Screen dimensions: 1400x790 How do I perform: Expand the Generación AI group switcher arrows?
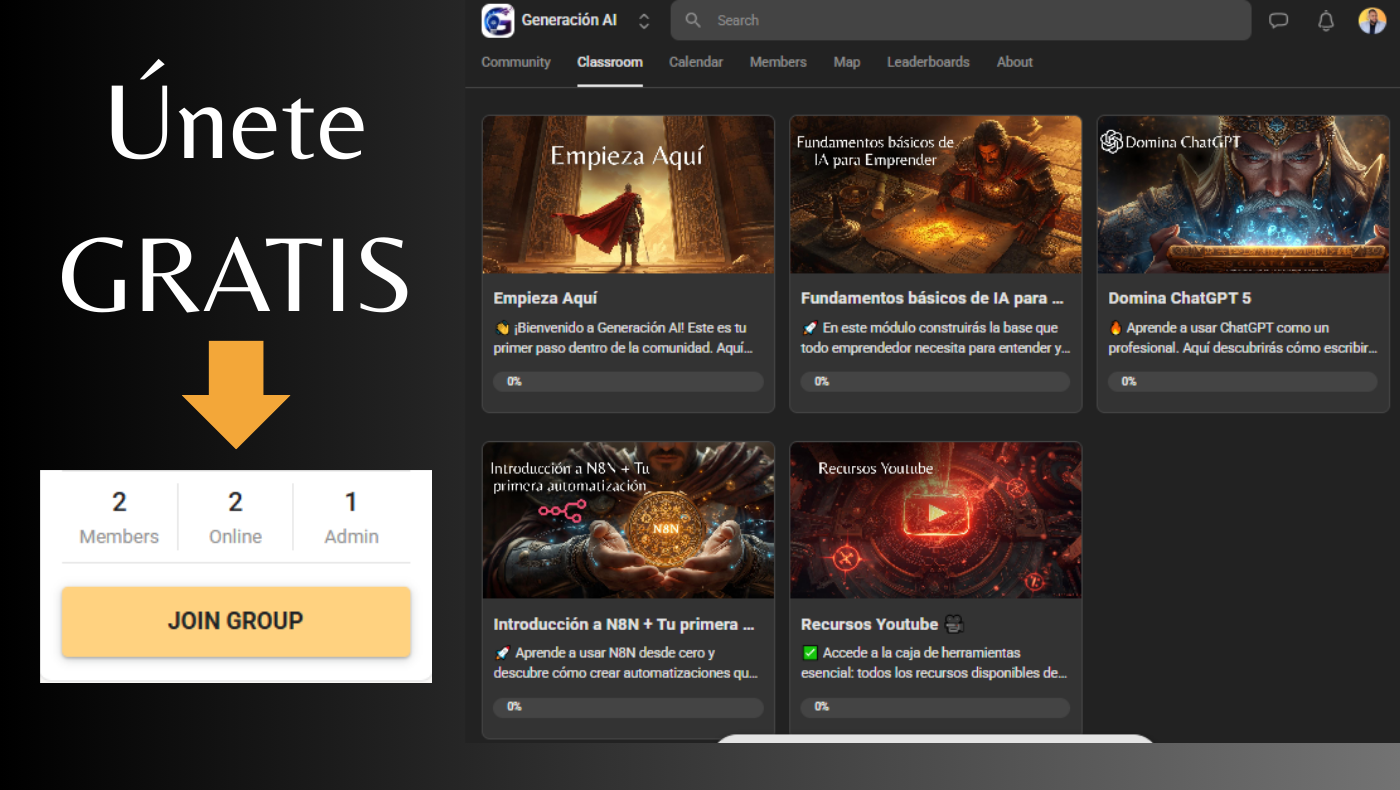click(x=644, y=20)
